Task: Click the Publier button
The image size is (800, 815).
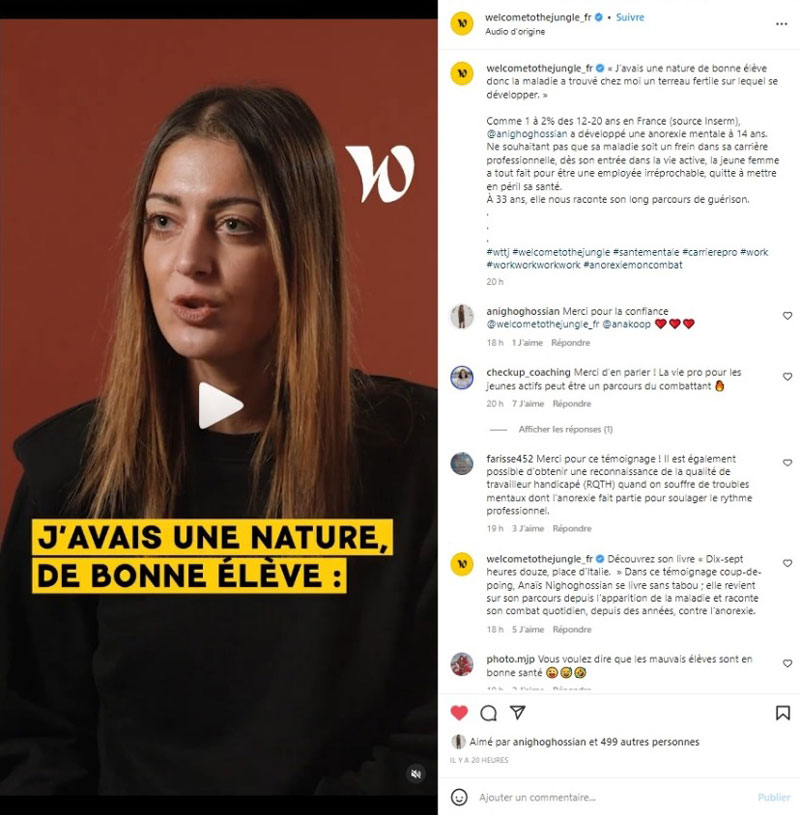Action: click(x=773, y=797)
